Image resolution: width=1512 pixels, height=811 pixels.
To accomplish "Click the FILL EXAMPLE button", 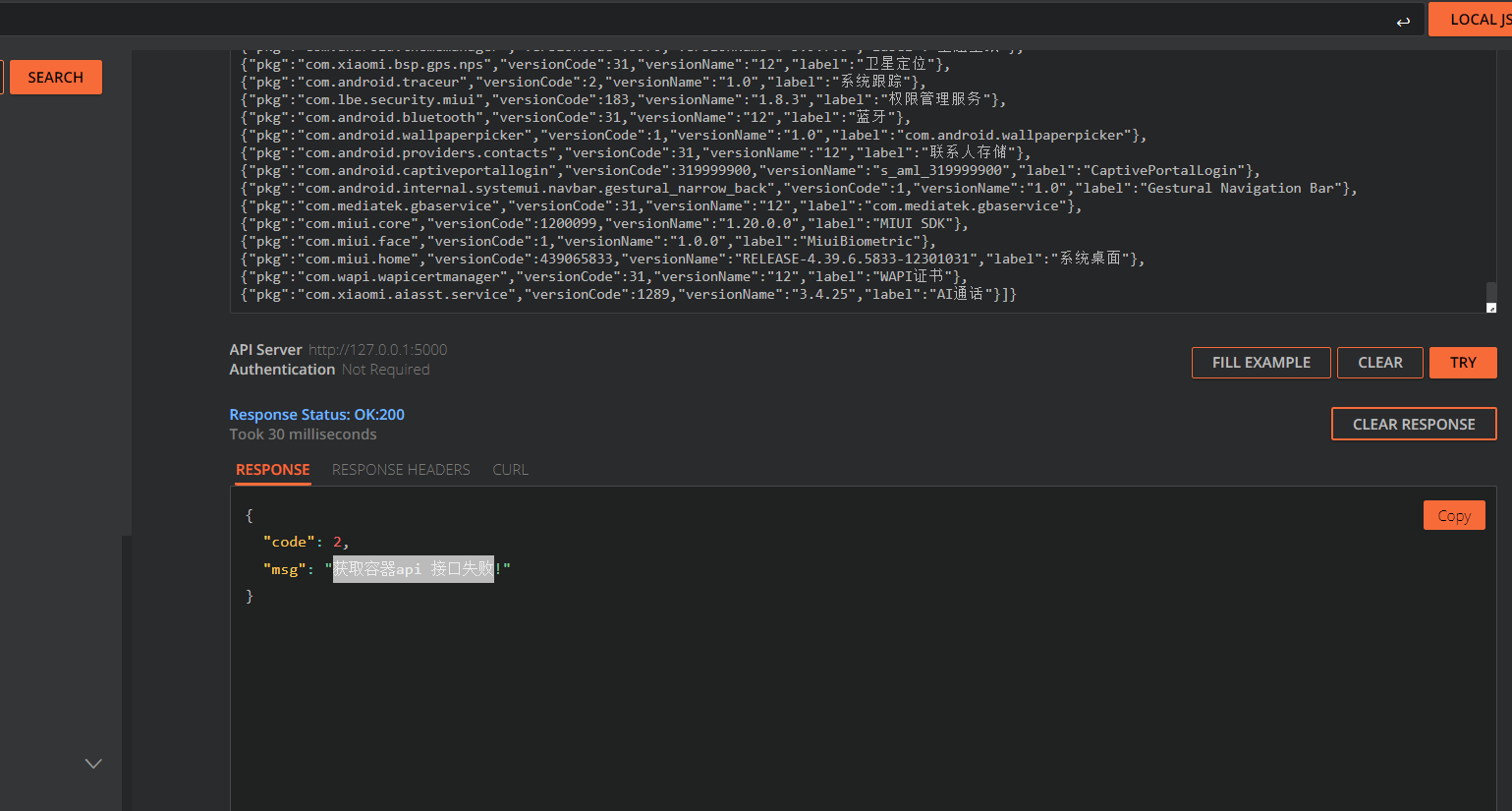I will (x=1260, y=363).
